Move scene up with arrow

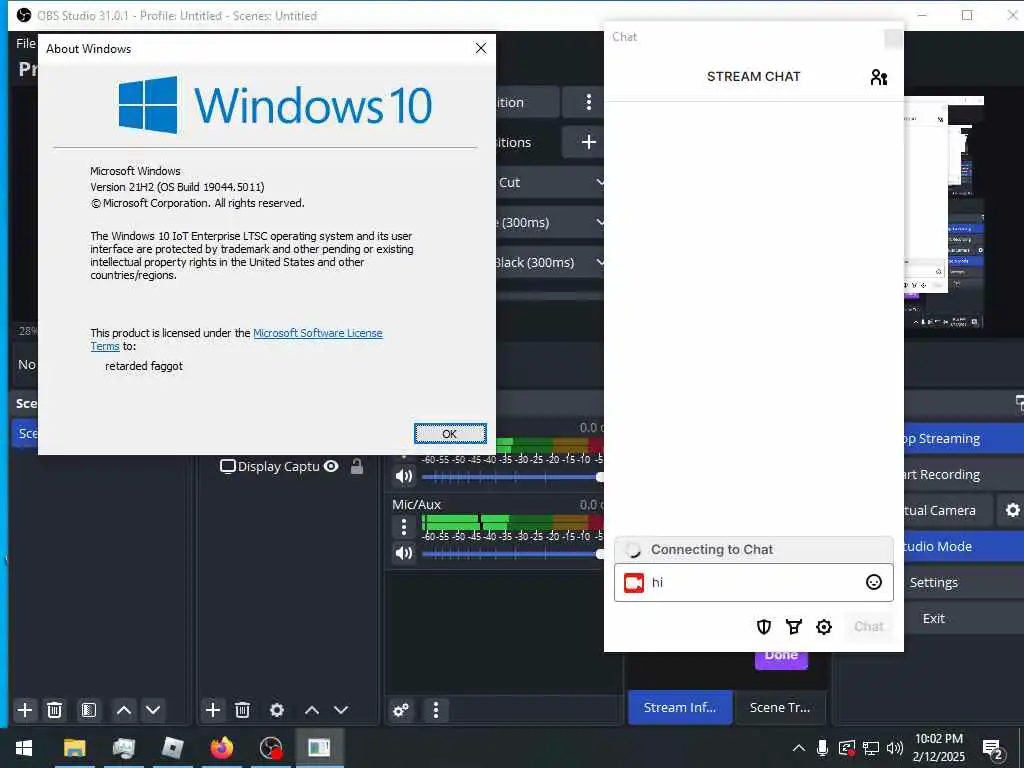[123, 710]
